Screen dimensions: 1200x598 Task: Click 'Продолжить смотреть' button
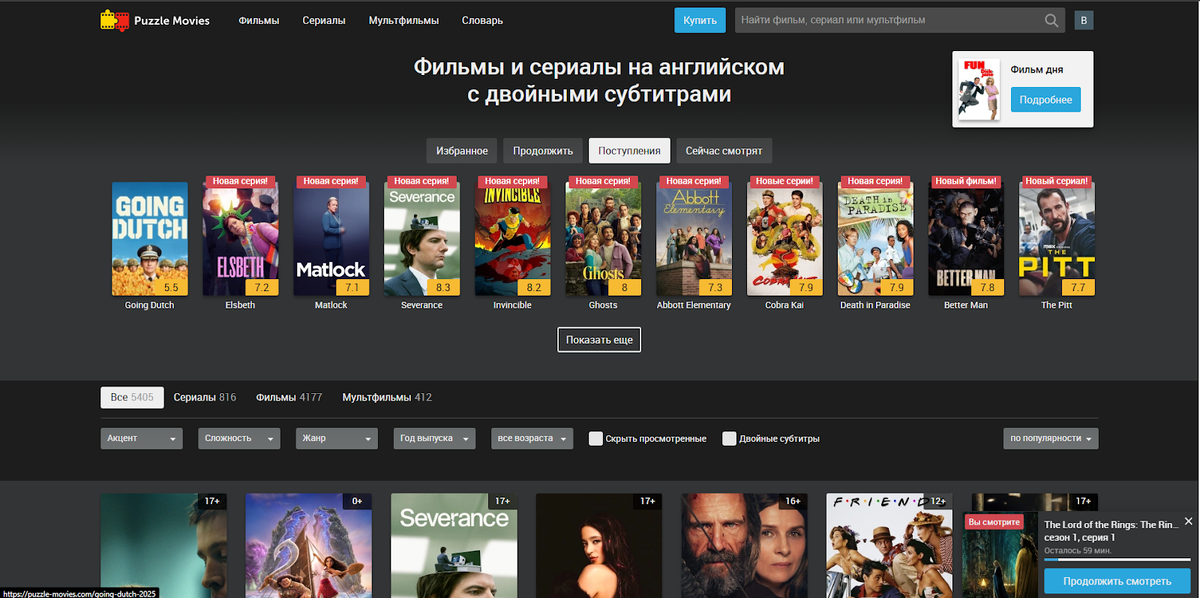pyautogui.click(x=1117, y=581)
